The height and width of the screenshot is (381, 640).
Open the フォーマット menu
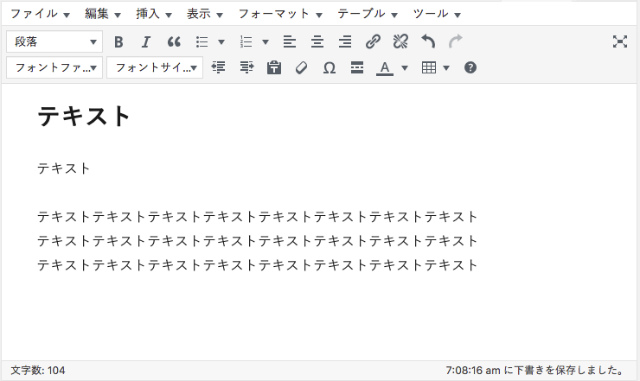280,14
